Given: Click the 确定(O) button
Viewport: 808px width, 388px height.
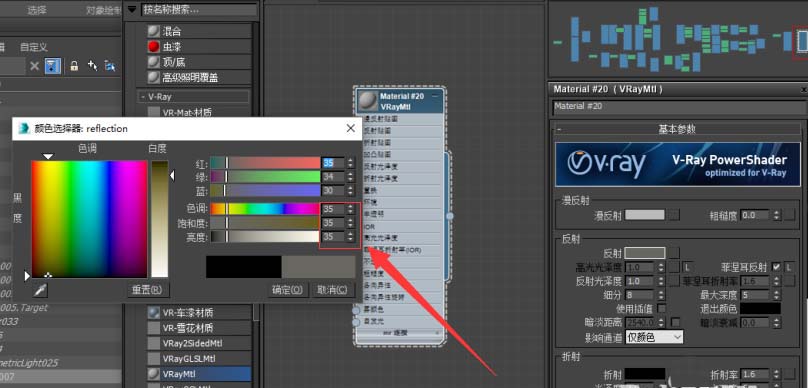Looking at the screenshot, I should 288,290.
